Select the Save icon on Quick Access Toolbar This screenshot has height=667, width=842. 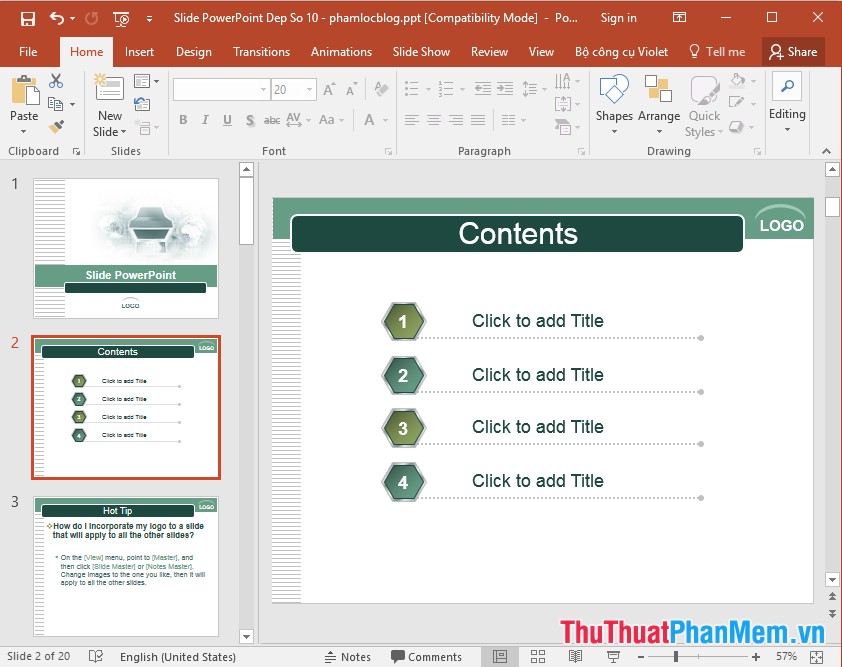[x=27, y=17]
